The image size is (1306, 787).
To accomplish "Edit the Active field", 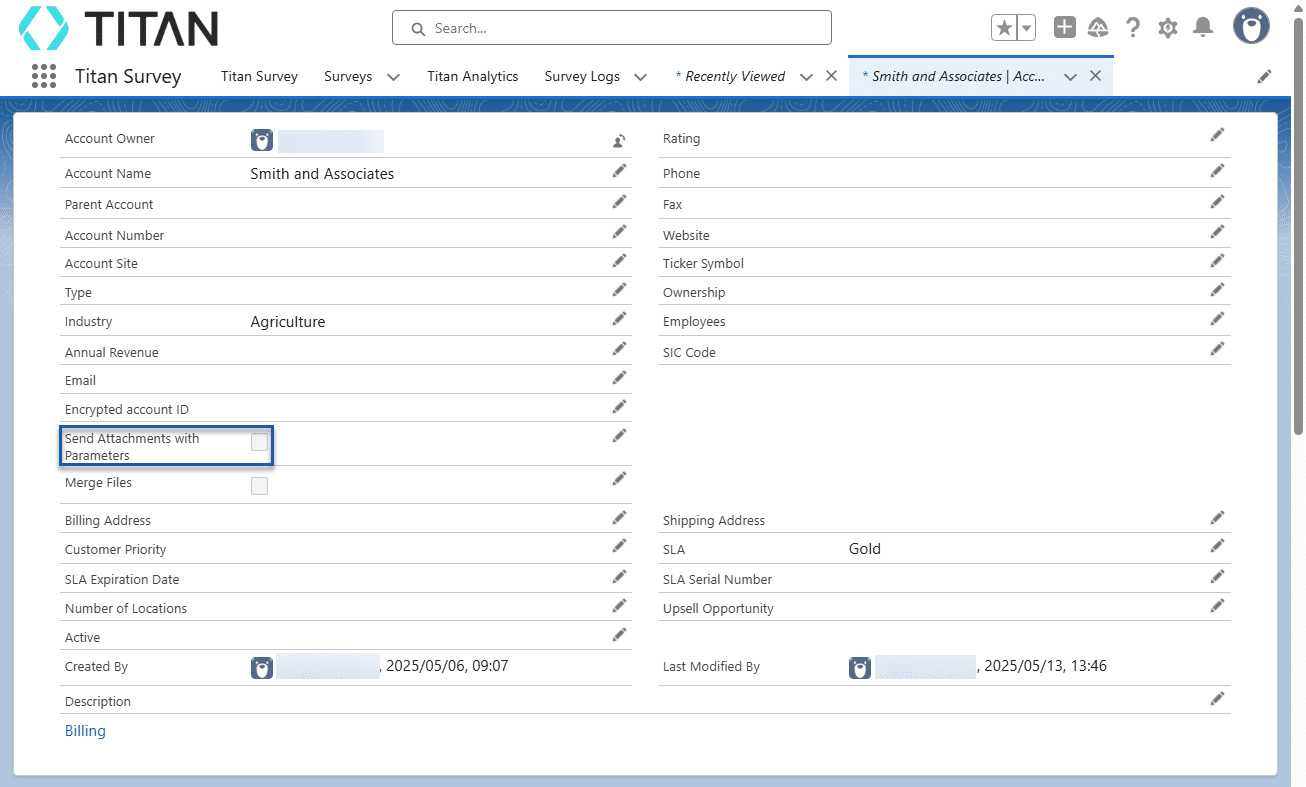I will (x=619, y=635).
